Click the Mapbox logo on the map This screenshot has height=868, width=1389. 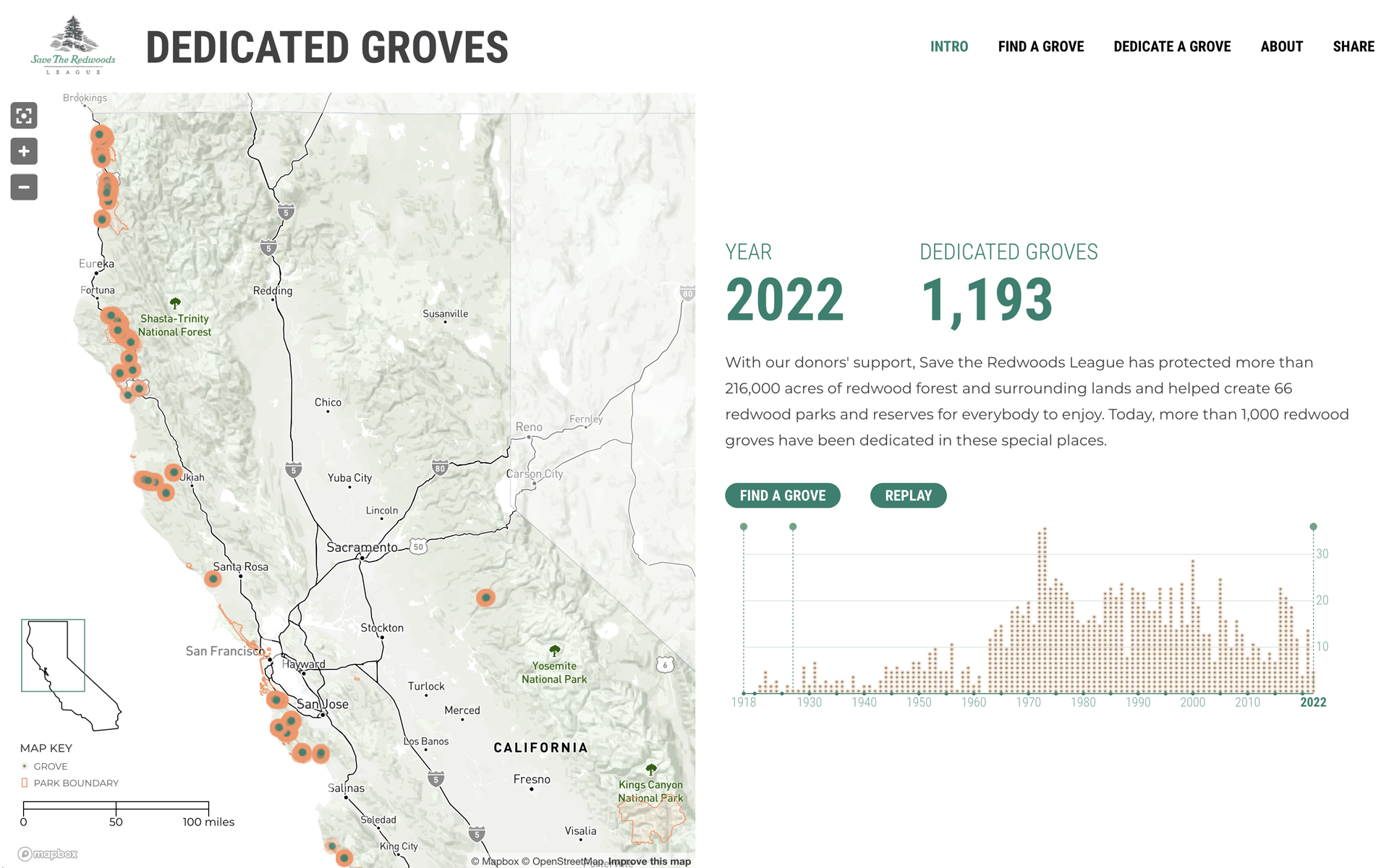pyautogui.click(x=48, y=854)
